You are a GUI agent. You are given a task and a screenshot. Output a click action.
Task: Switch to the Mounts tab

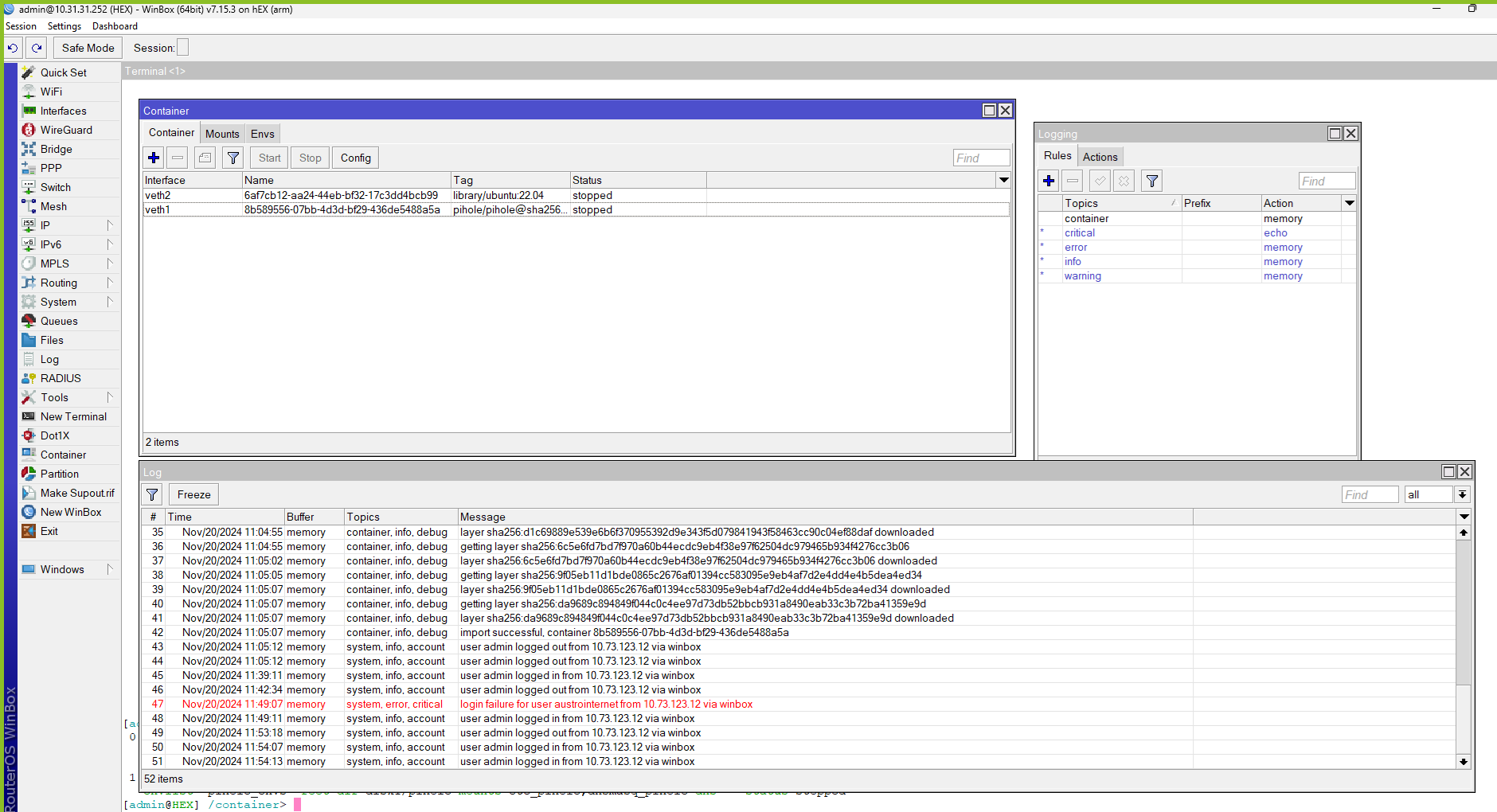coord(222,134)
